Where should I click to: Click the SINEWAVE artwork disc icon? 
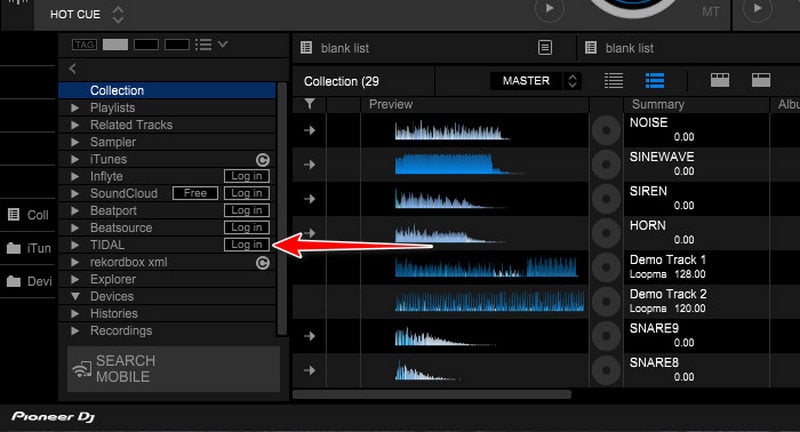(x=606, y=165)
